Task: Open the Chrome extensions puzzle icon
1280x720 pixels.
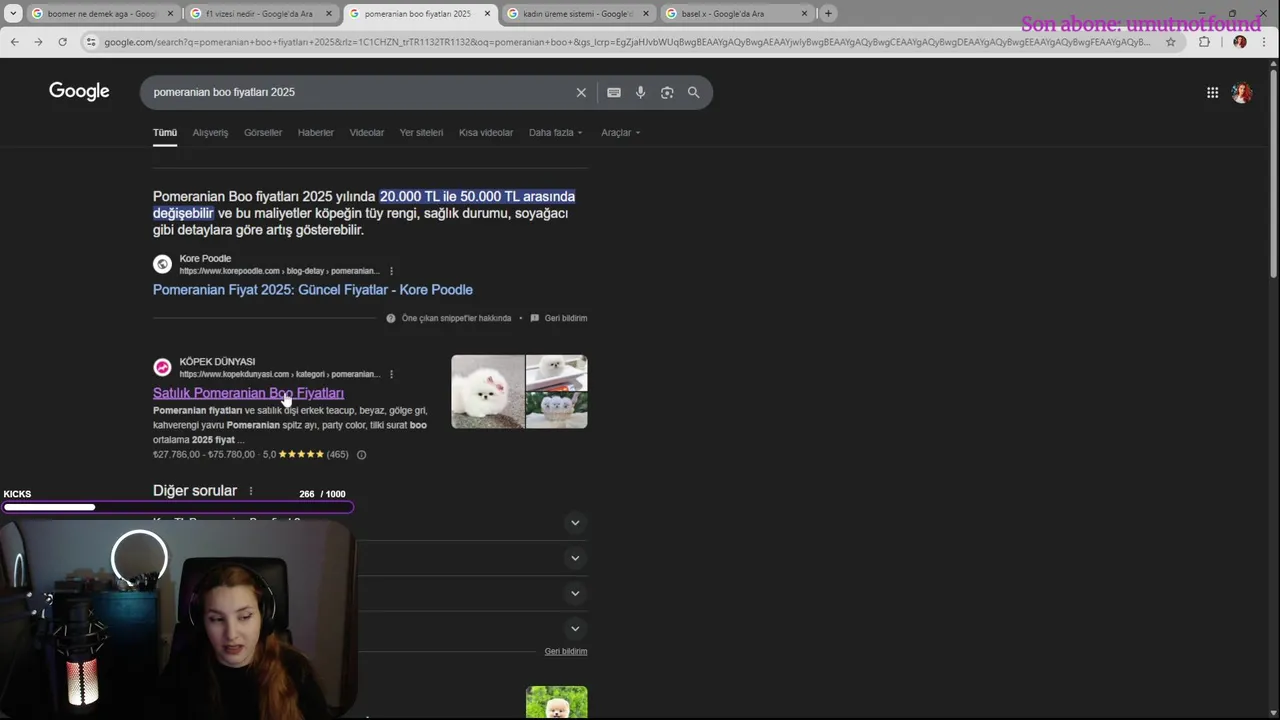Action: [1204, 42]
